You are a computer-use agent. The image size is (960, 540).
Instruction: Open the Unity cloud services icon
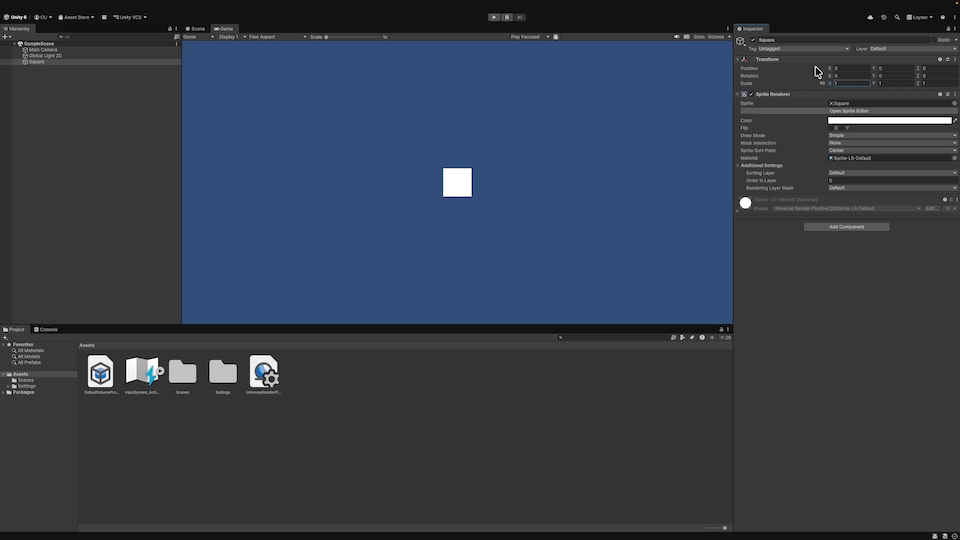[x=870, y=17]
